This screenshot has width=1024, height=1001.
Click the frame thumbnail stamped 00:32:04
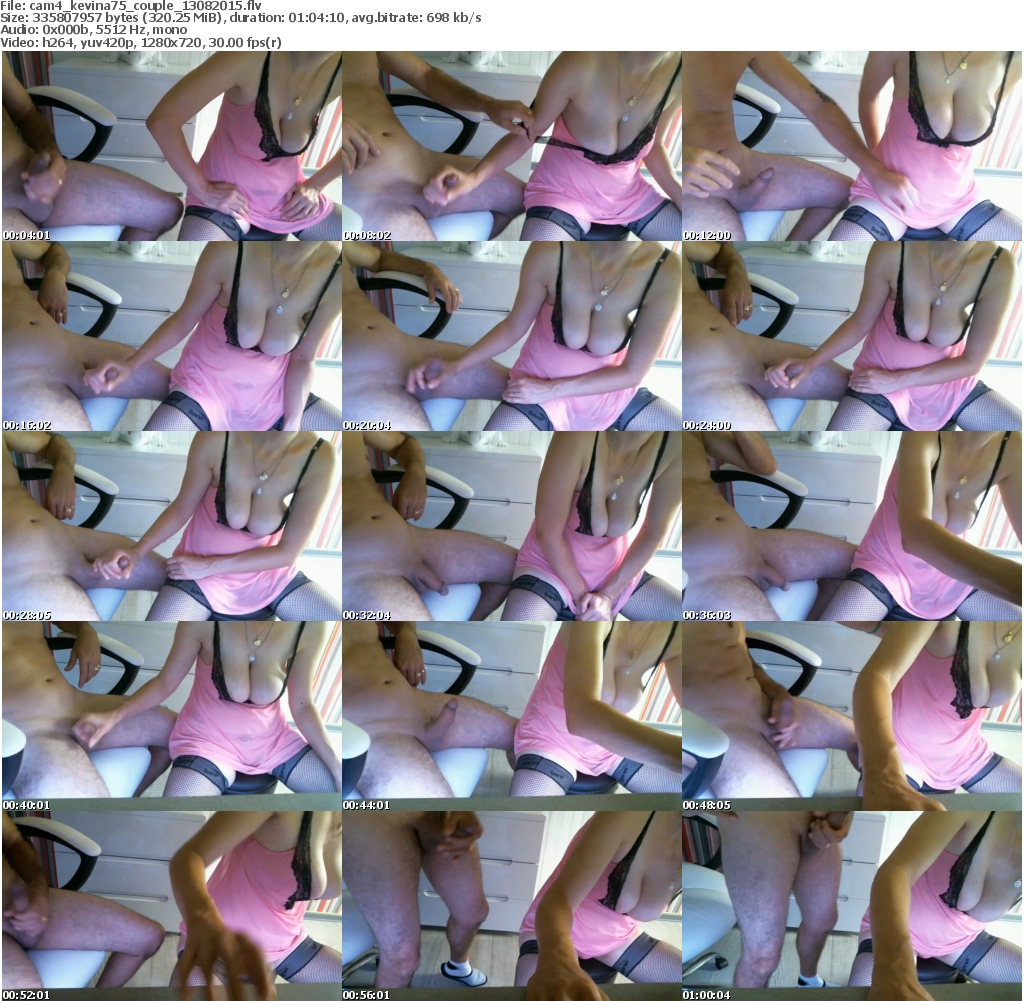click(511, 526)
